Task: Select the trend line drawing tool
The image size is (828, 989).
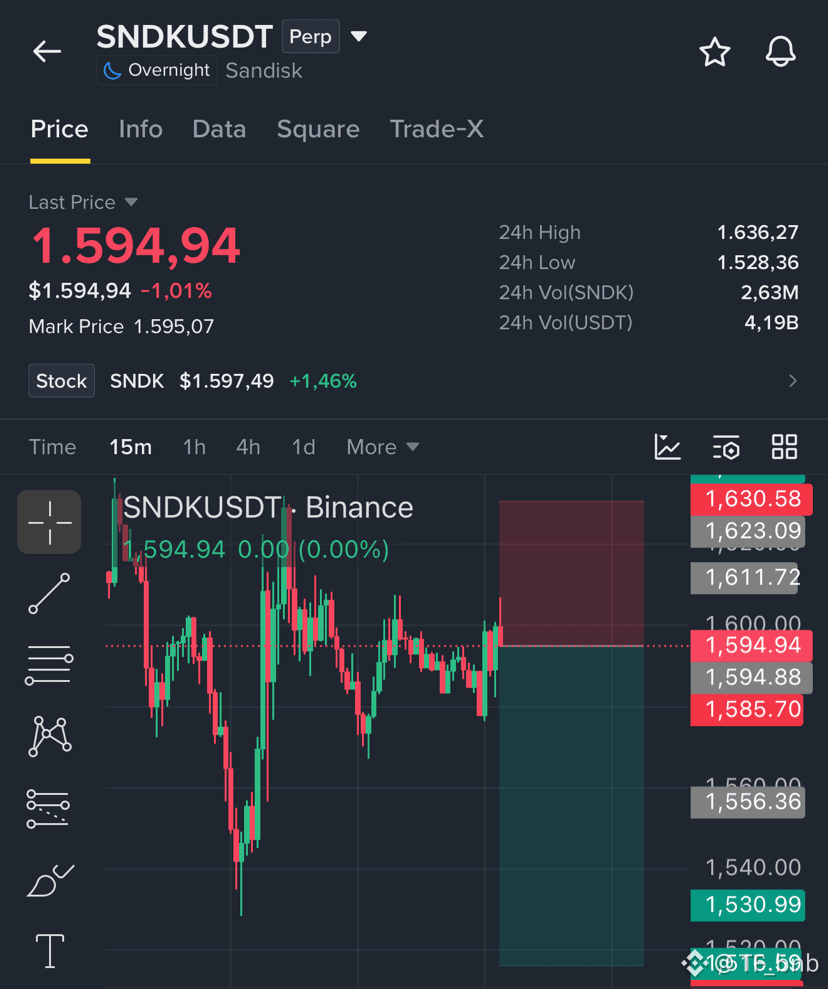Action: (49, 594)
